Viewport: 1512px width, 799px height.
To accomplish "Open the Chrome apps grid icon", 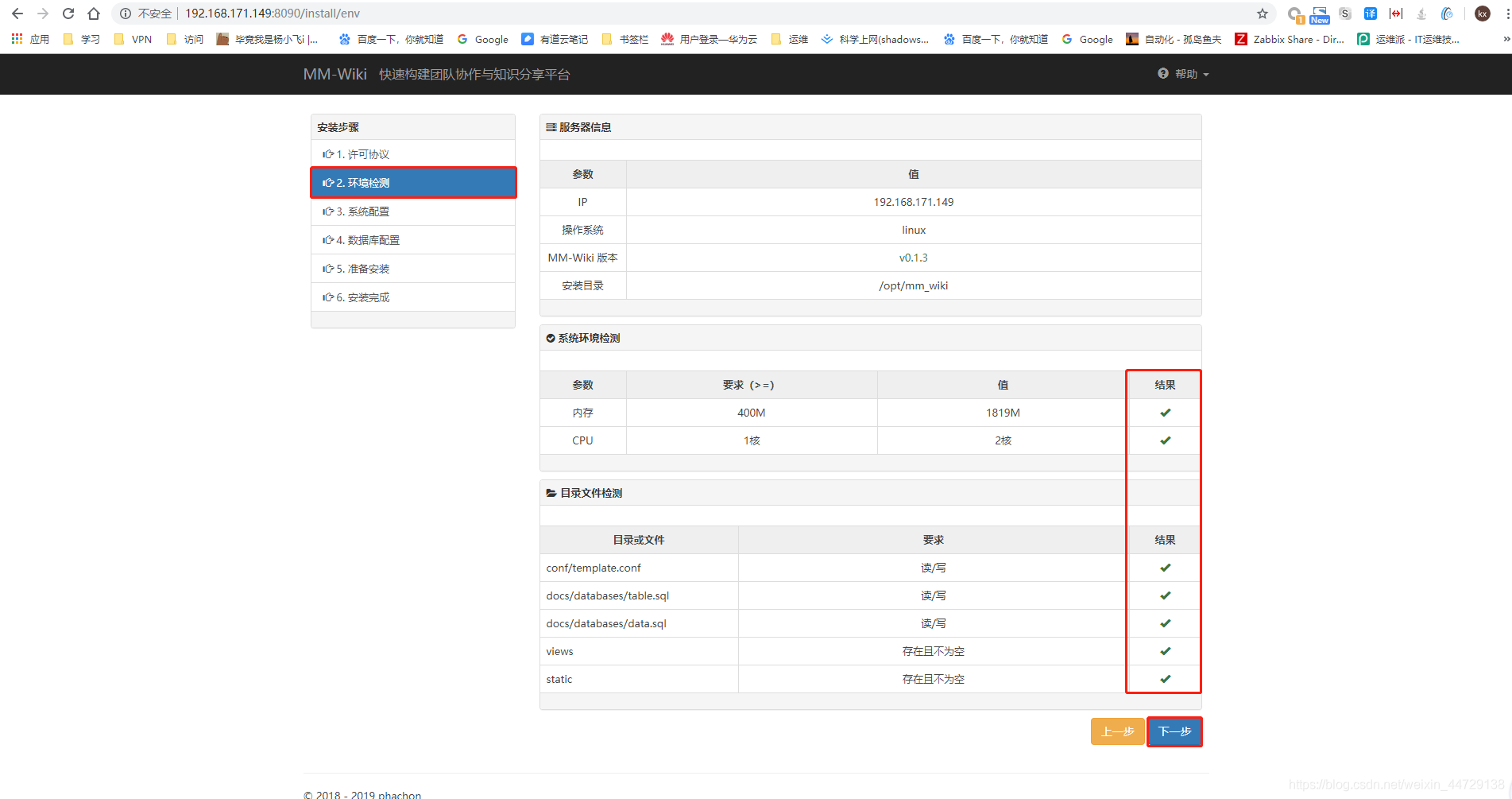I will coord(17,39).
